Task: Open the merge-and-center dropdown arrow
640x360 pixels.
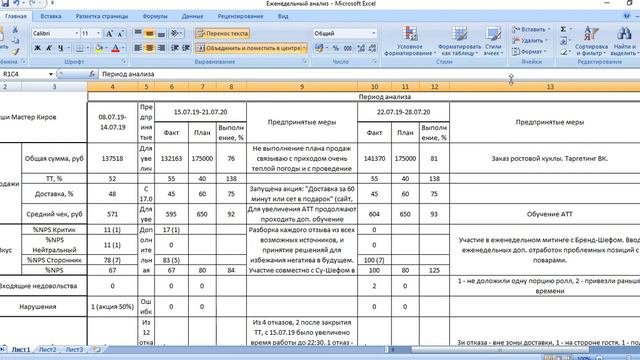Action: tap(304, 48)
